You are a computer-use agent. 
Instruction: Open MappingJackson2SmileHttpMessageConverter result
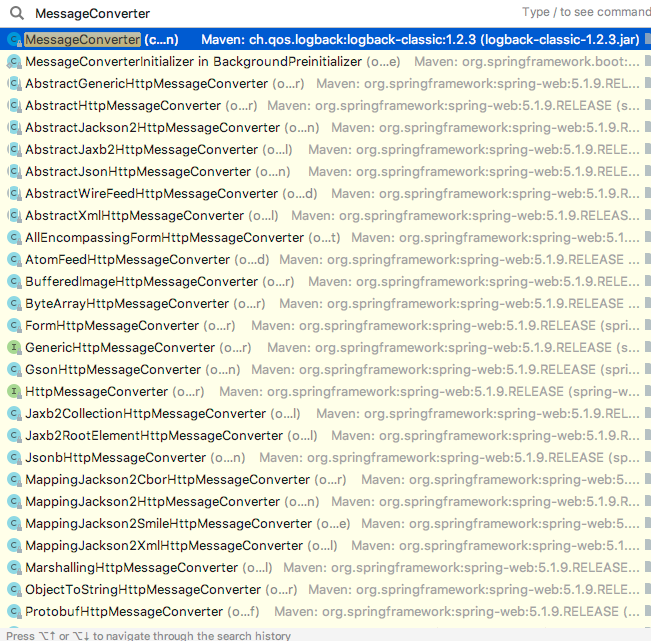coord(326,524)
